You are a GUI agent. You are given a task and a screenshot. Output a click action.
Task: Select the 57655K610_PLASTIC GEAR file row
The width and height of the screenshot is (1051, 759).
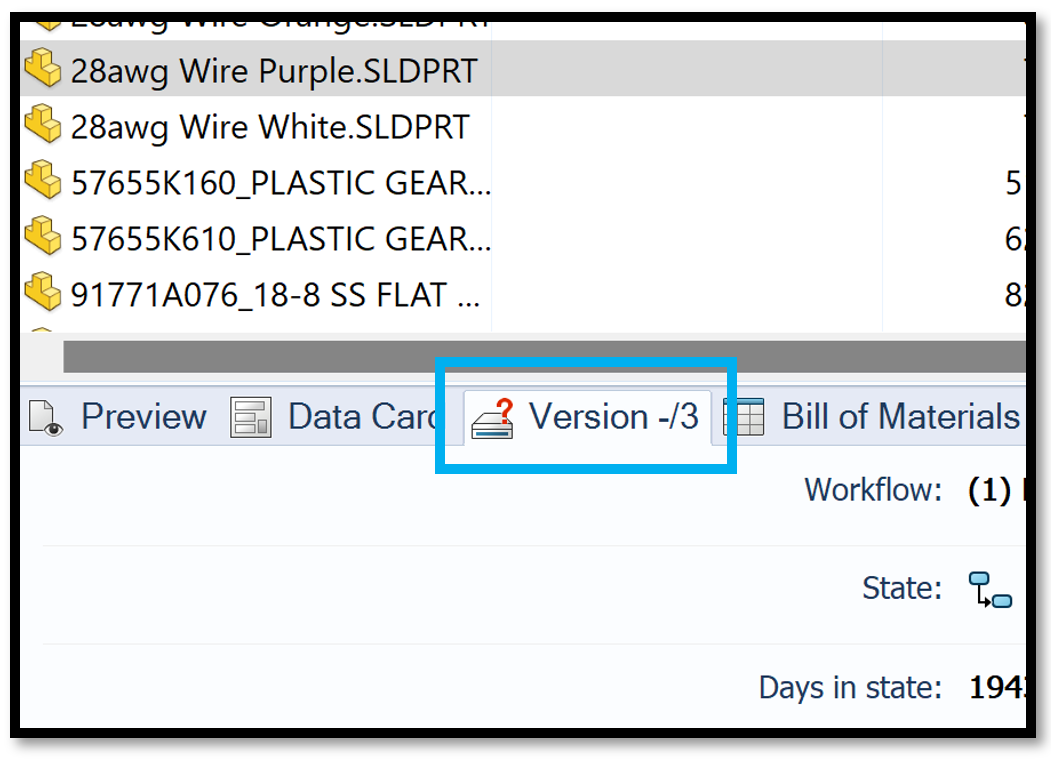pos(280,239)
